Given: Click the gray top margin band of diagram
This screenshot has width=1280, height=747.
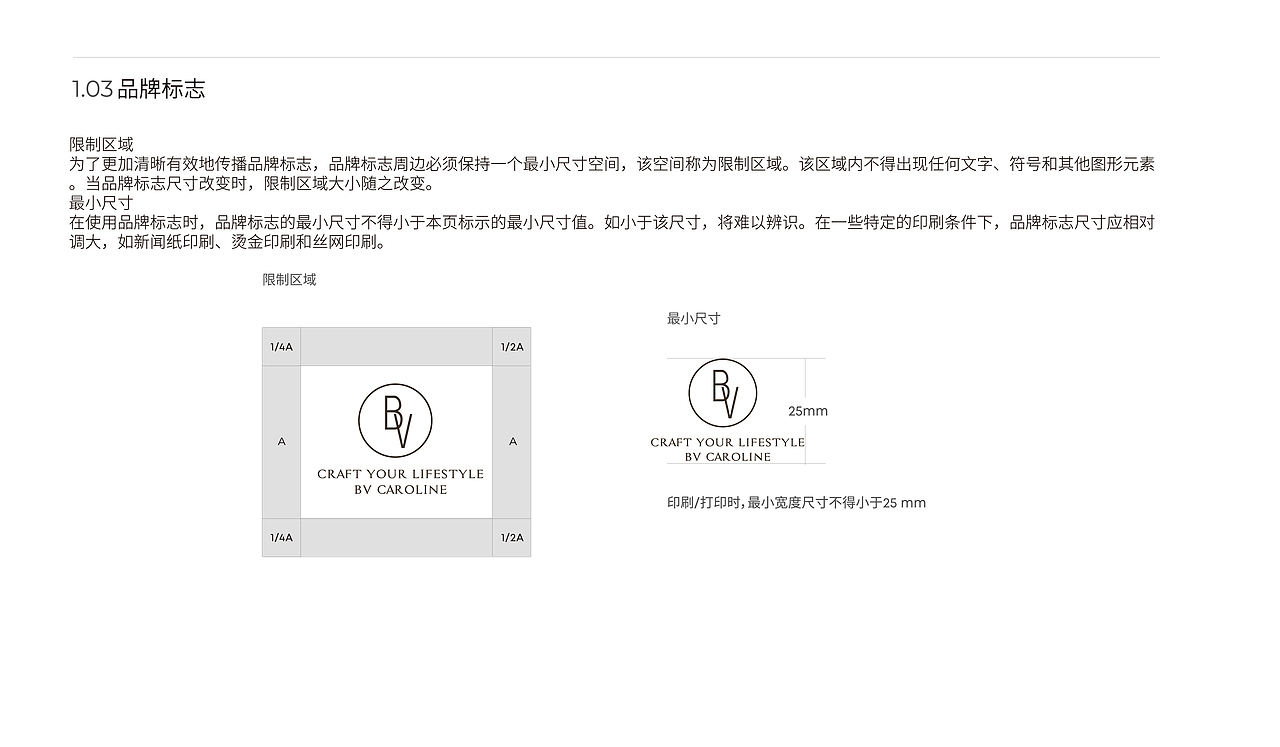Looking at the screenshot, I should (x=396, y=347).
